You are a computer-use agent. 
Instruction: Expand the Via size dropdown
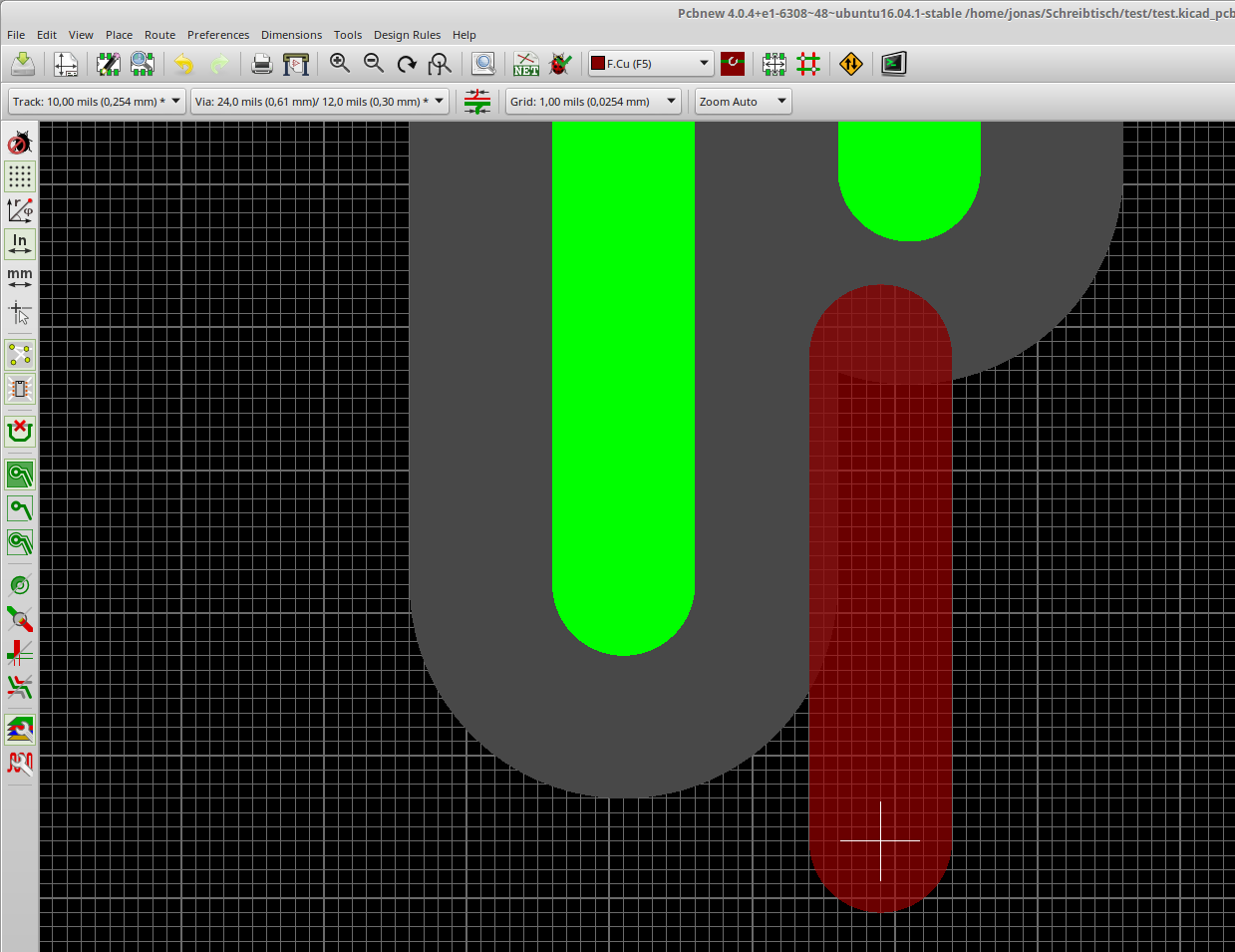click(319, 102)
